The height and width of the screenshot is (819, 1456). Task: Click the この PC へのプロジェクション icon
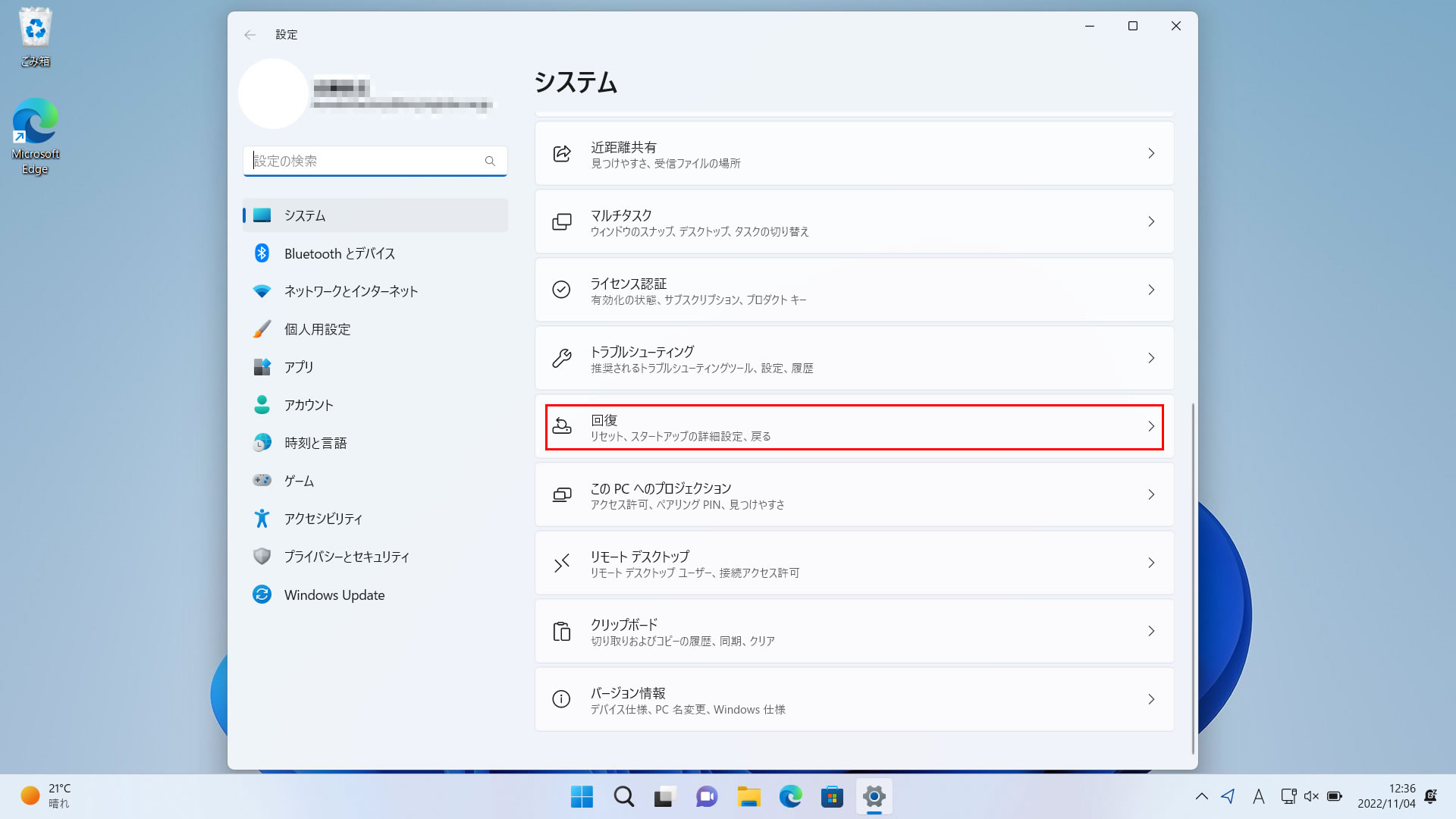(x=562, y=494)
